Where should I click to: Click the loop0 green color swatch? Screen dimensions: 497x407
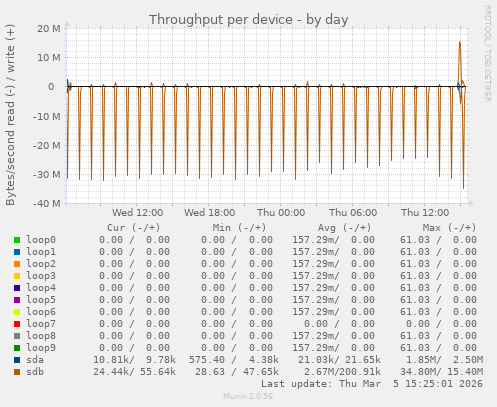(17, 240)
